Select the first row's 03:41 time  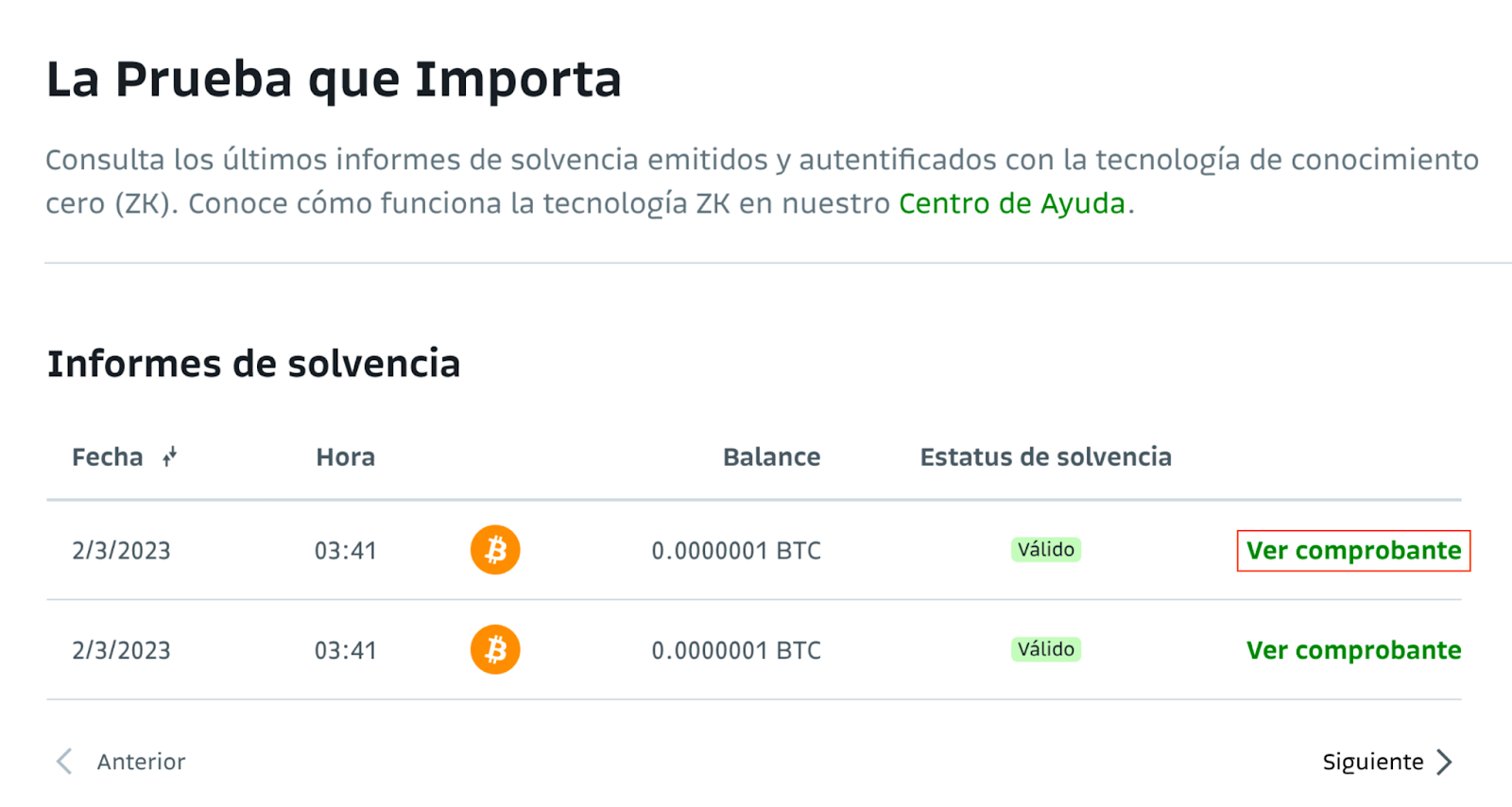345,551
